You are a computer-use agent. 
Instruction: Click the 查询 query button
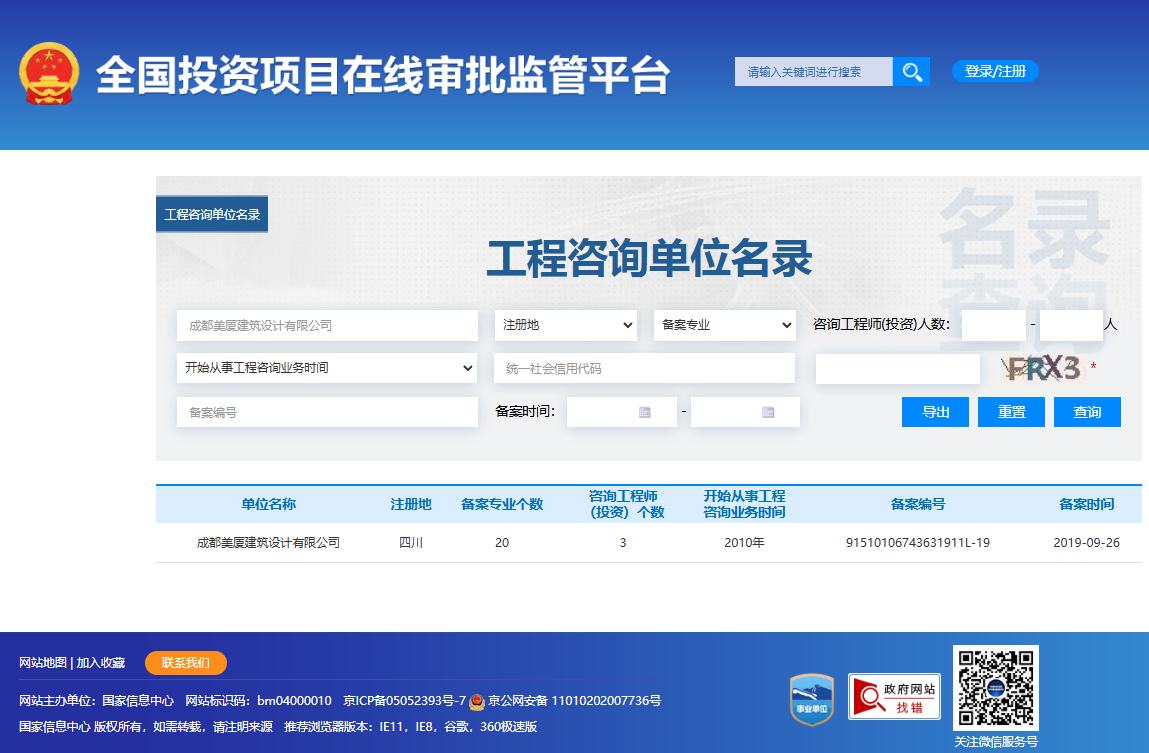tap(1087, 412)
